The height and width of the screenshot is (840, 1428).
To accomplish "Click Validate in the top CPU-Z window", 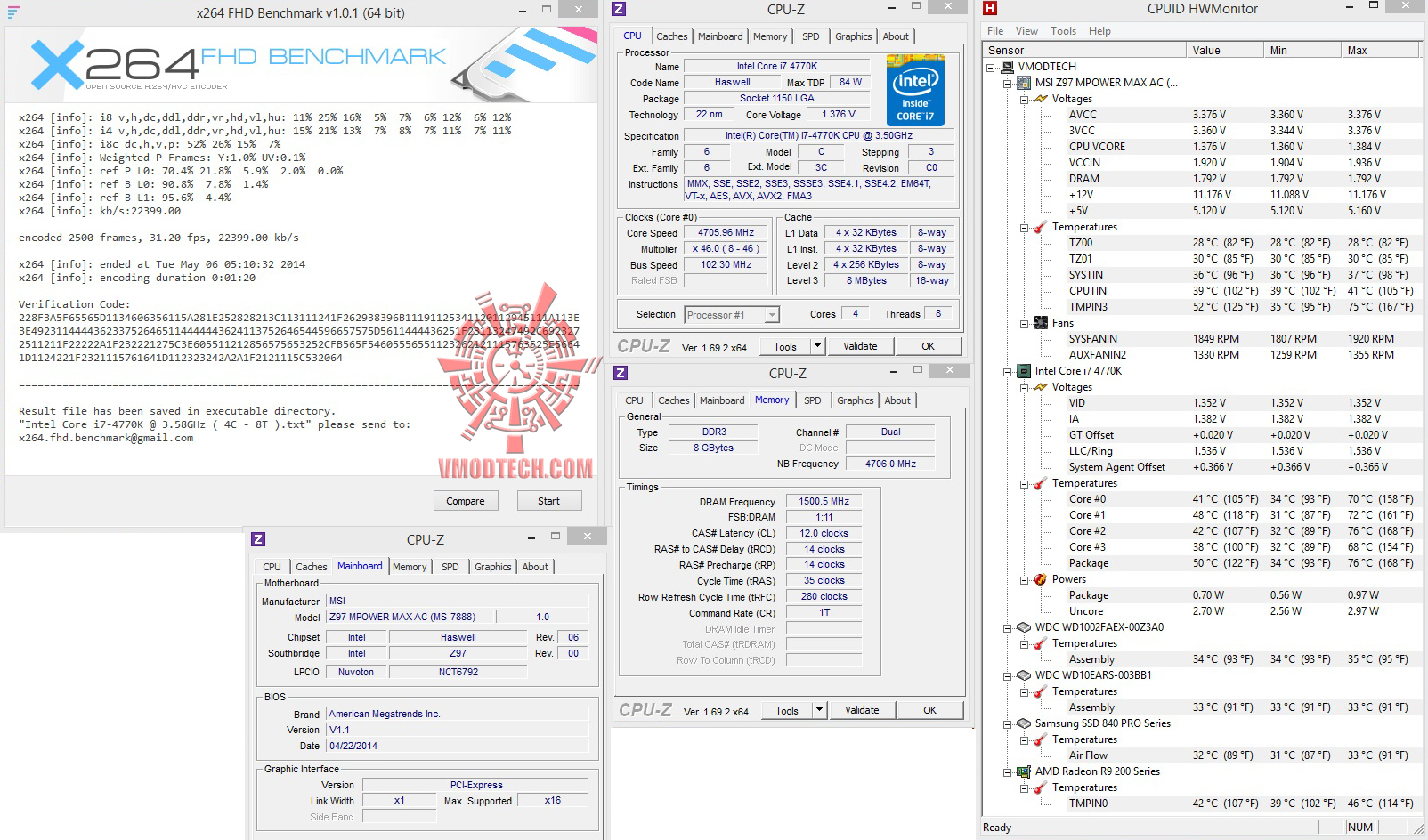I will point(860,346).
